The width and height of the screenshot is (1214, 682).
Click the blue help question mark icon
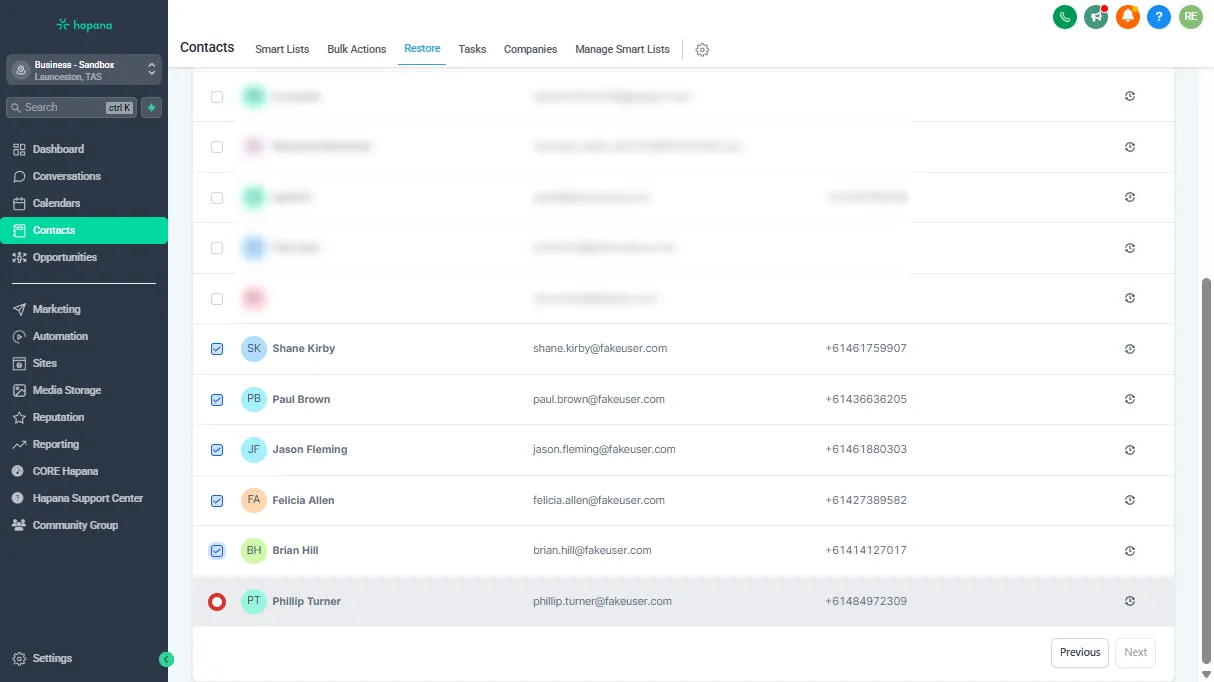coord(1159,16)
